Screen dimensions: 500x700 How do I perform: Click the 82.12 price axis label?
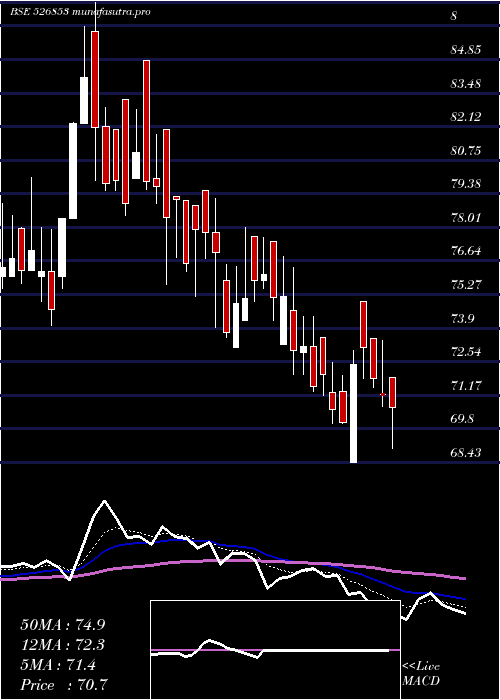[x=466, y=117]
